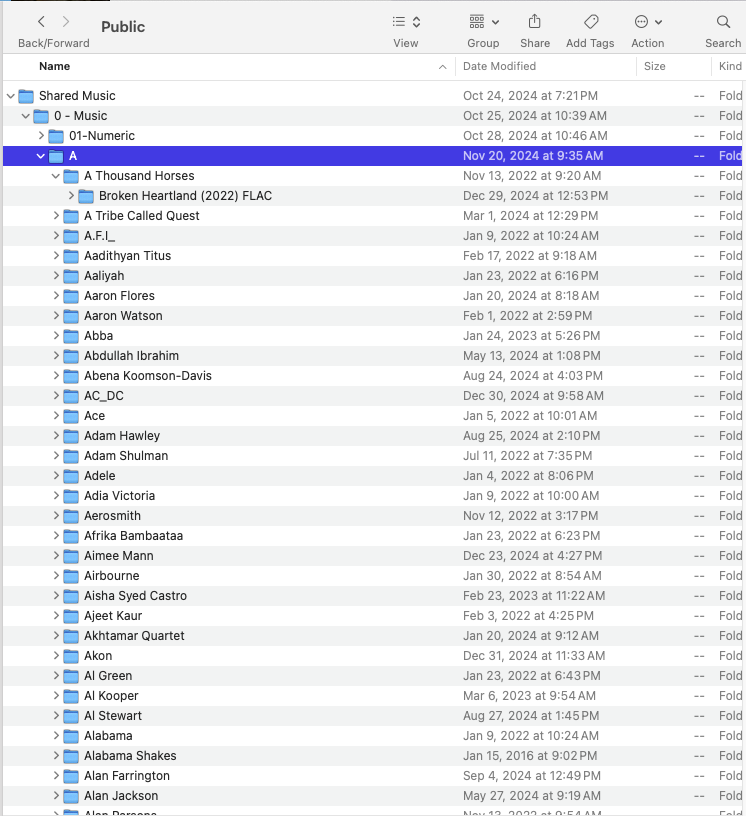Select the Aerosmith folder row

112,516
